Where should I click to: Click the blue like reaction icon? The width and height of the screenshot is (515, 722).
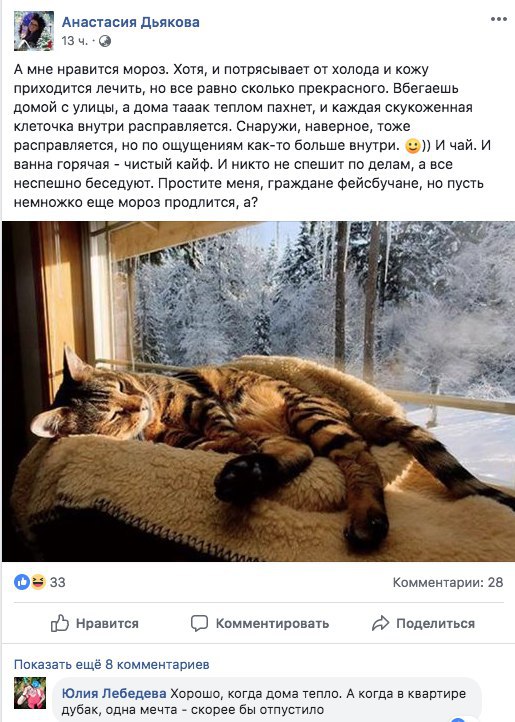click(x=22, y=582)
